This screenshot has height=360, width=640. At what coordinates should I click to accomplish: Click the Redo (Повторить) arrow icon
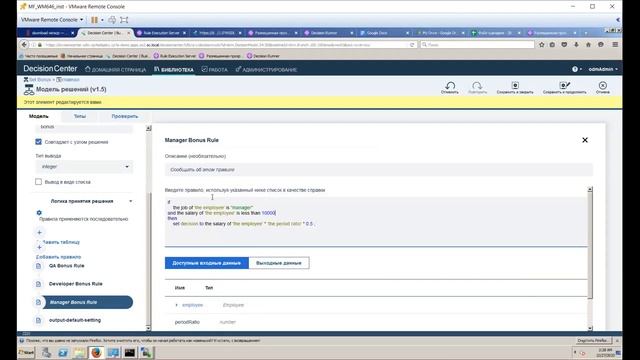pos(477,85)
